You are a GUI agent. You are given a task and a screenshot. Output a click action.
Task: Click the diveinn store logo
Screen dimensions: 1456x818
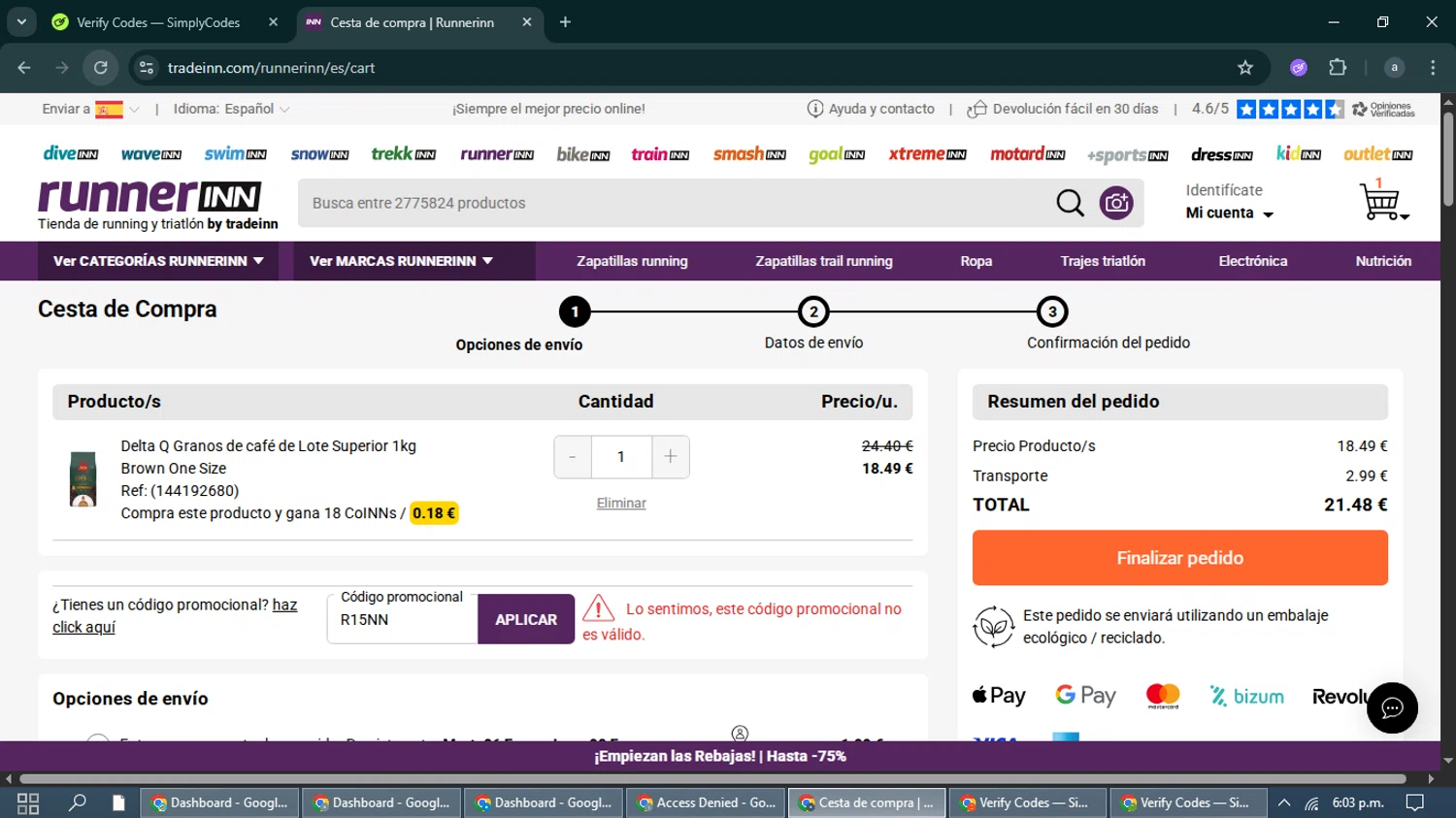(x=70, y=153)
